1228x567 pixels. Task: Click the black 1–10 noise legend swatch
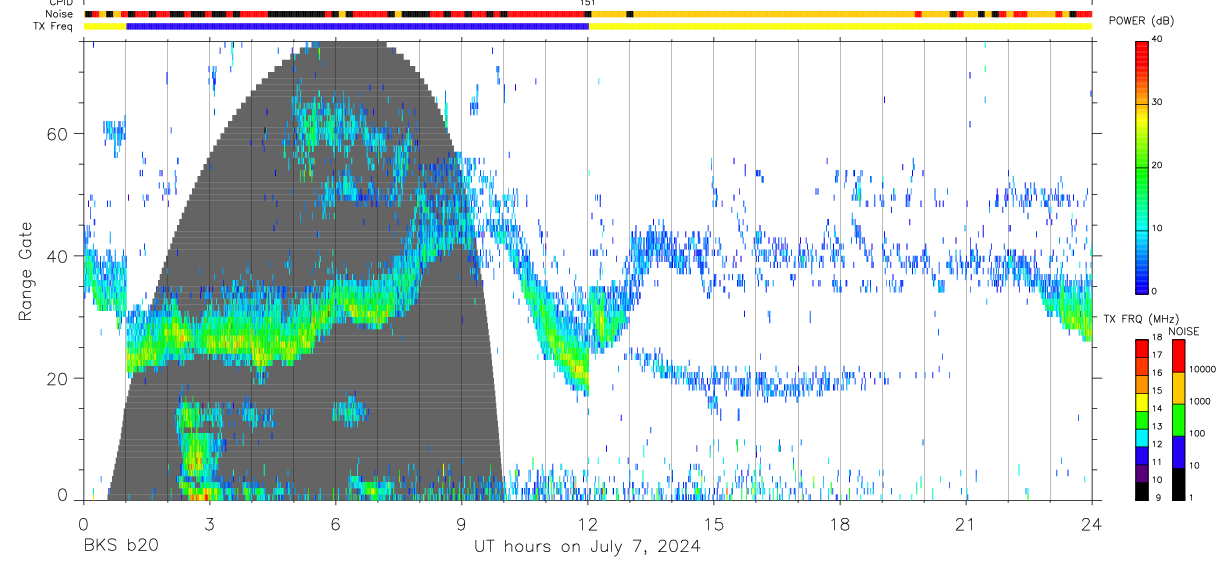coord(1178,483)
